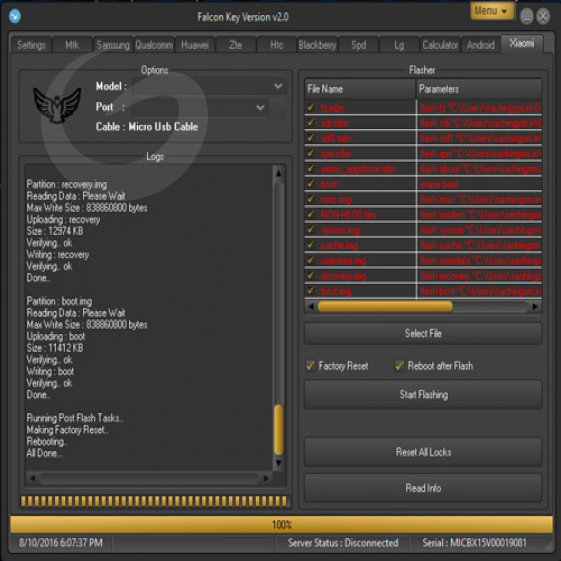Image resolution: width=561 pixels, height=561 pixels.
Task: Switch to the Qualcomm tab
Action: pyautogui.click(x=154, y=45)
